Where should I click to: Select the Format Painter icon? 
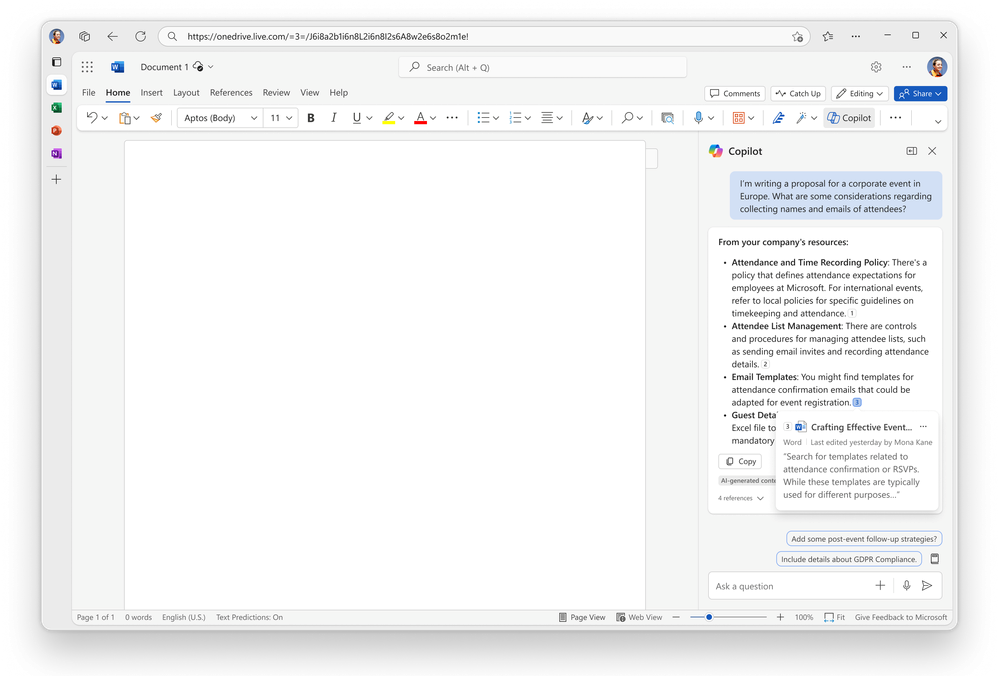pos(156,118)
